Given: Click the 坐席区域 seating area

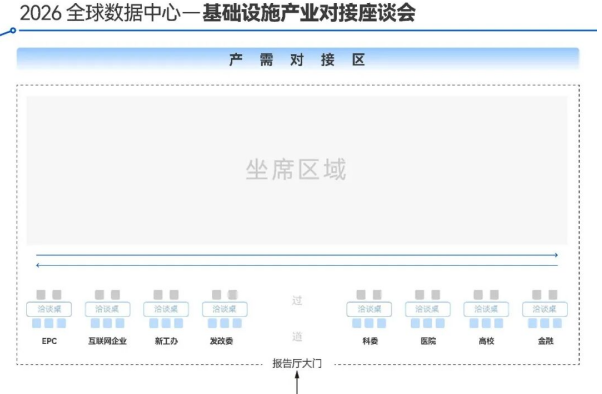Looking at the screenshot, I should 297,170.
